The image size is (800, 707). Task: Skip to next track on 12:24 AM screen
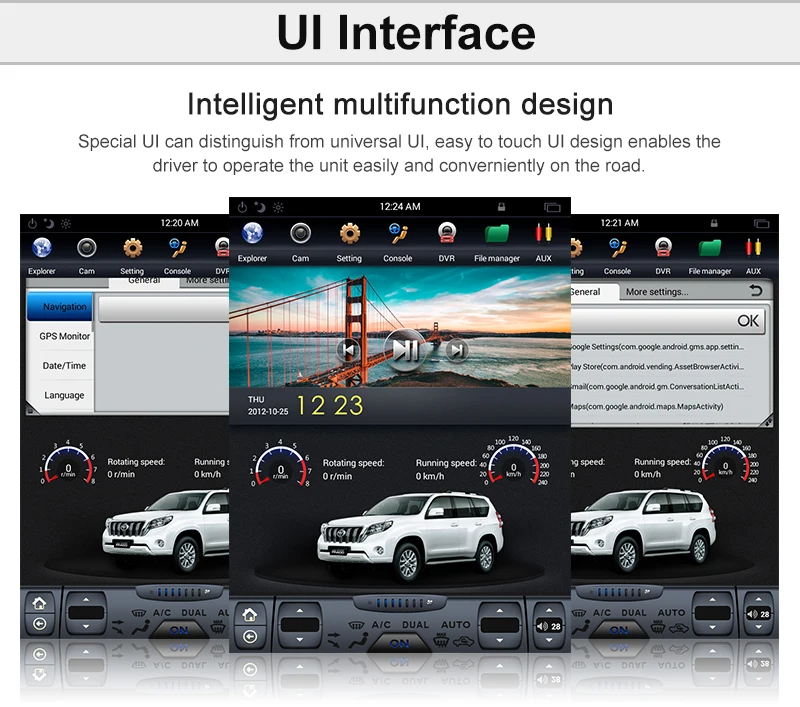click(x=457, y=350)
